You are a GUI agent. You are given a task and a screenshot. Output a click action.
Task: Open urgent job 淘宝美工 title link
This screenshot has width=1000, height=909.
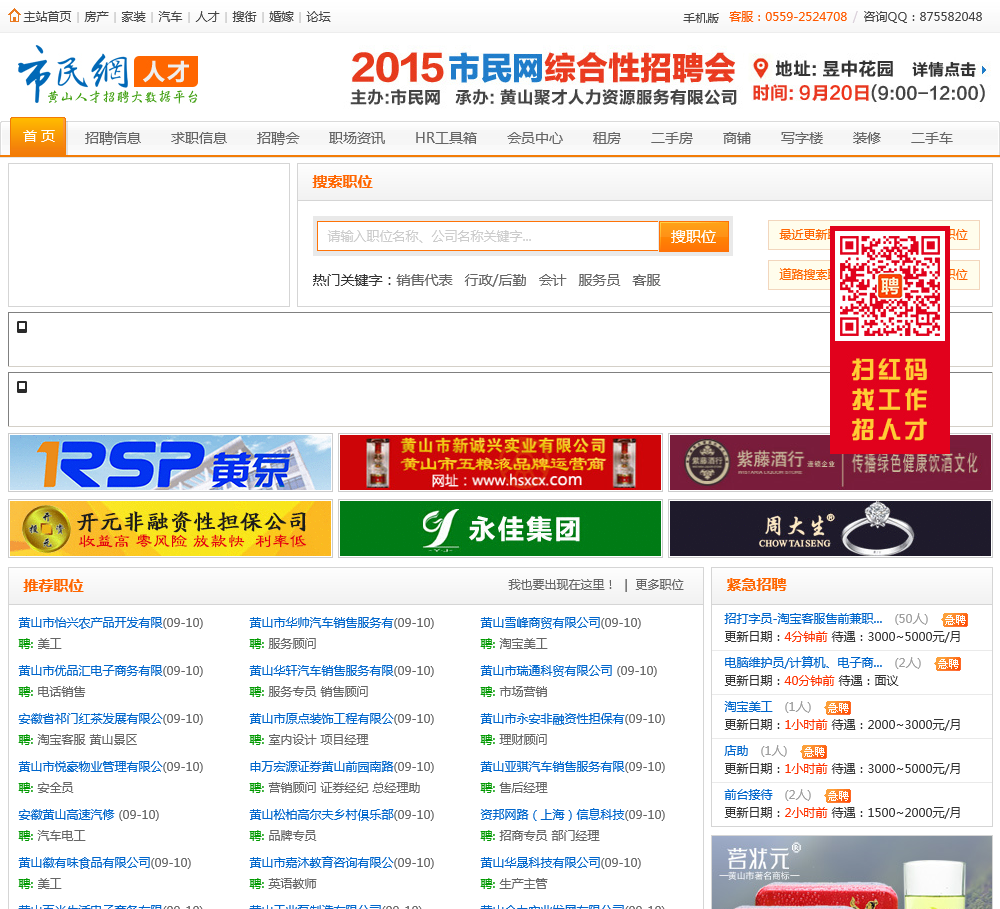click(748, 707)
